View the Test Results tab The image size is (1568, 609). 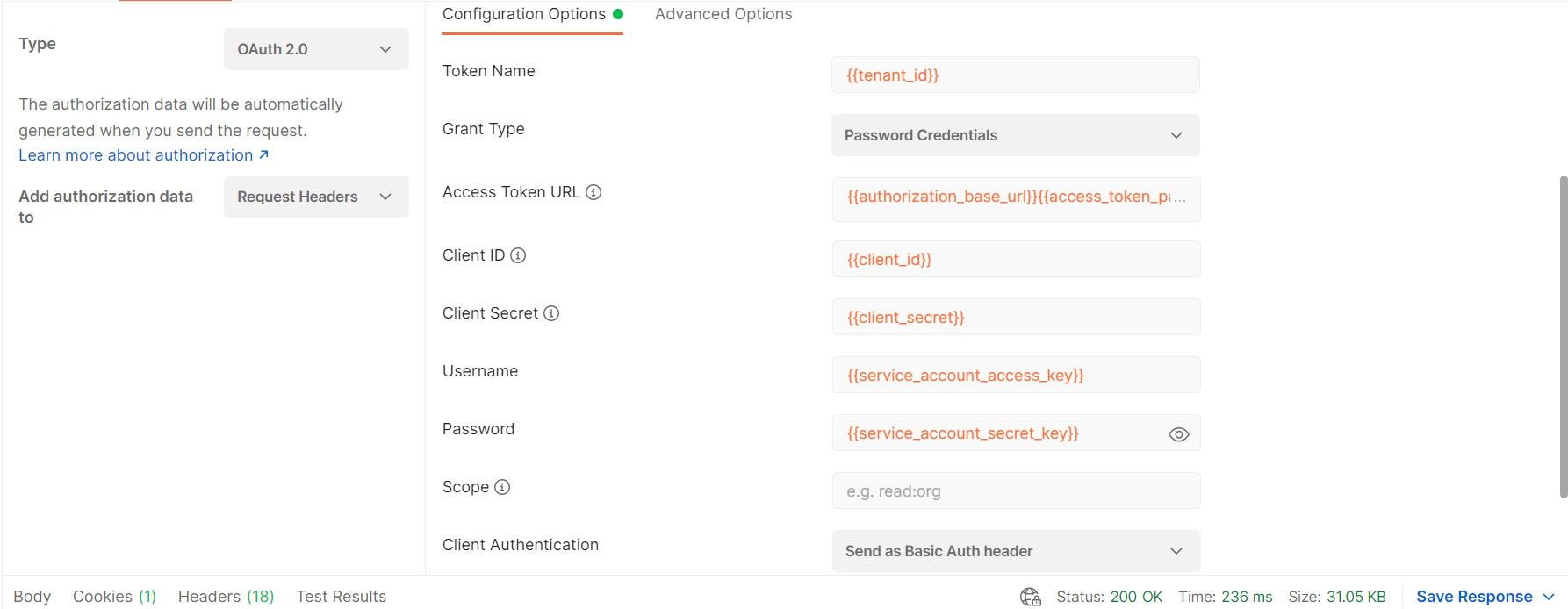pyautogui.click(x=341, y=597)
